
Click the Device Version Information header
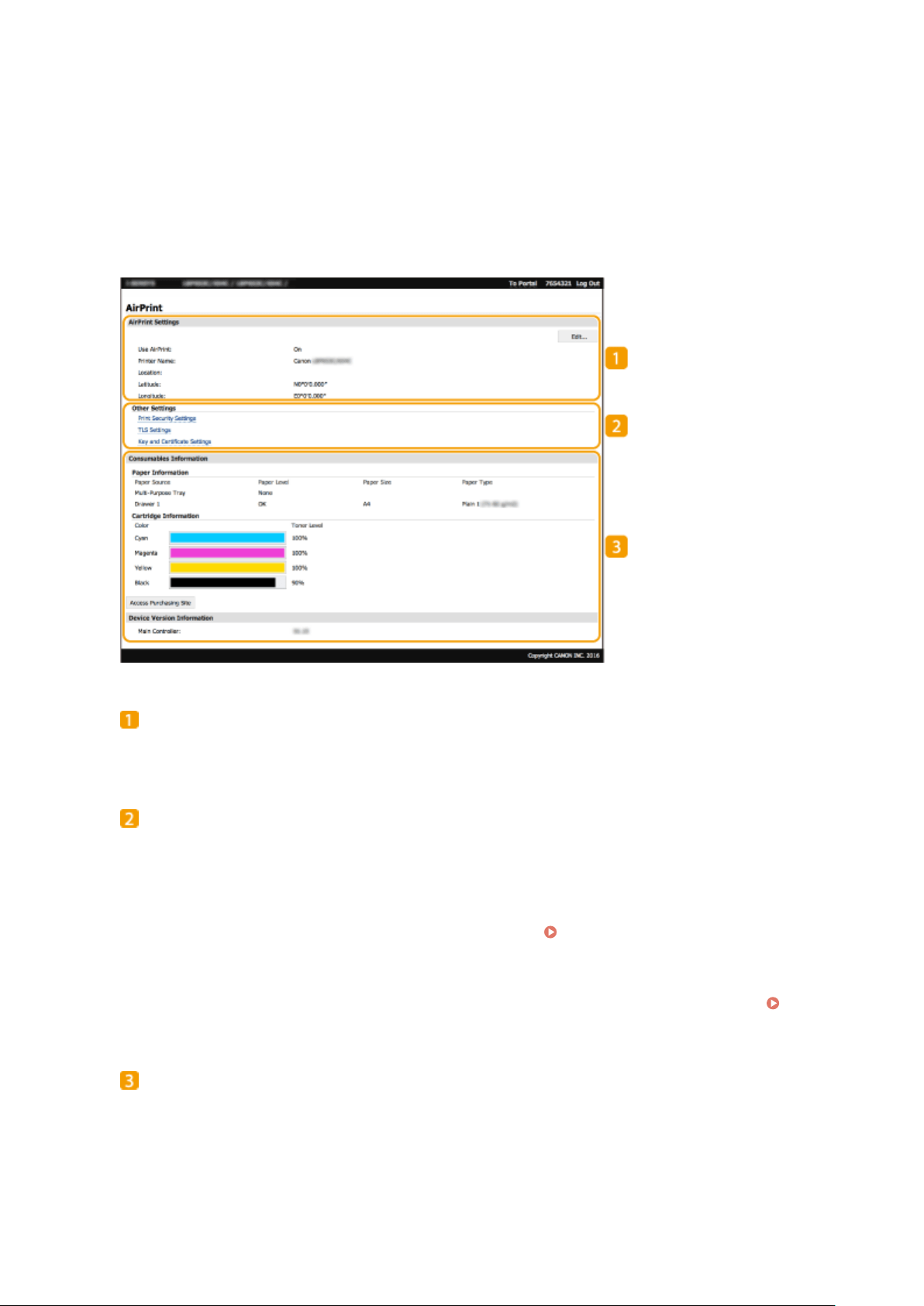(x=360, y=619)
